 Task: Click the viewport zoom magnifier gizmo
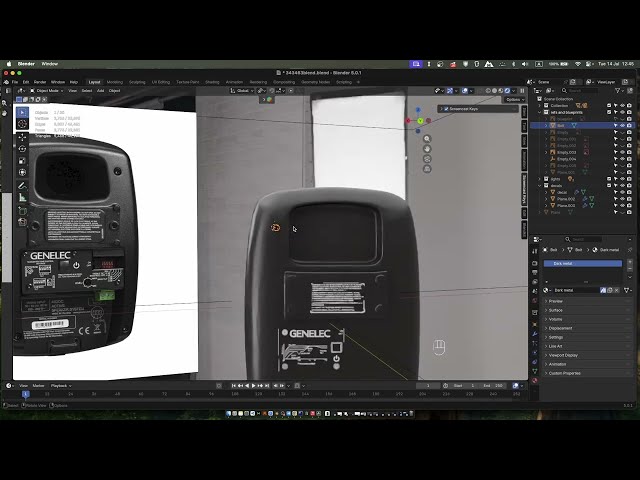coord(427,139)
